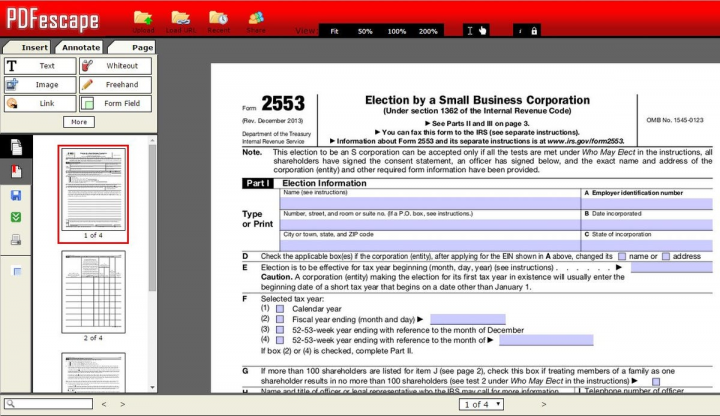The width and height of the screenshot is (720, 416).
Task: Click the Name (see instructions) field
Action: click(430, 203)
